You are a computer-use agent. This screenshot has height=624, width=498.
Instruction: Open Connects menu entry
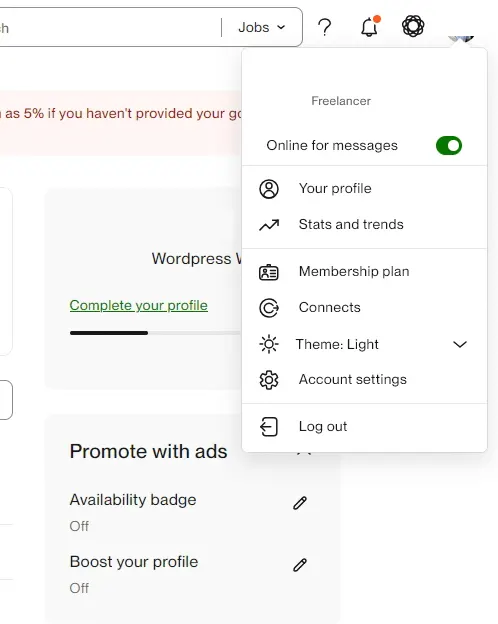coord(330,307)
